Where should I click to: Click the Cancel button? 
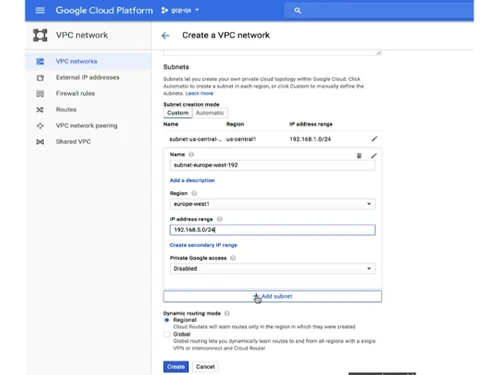[x=205, y=367]
